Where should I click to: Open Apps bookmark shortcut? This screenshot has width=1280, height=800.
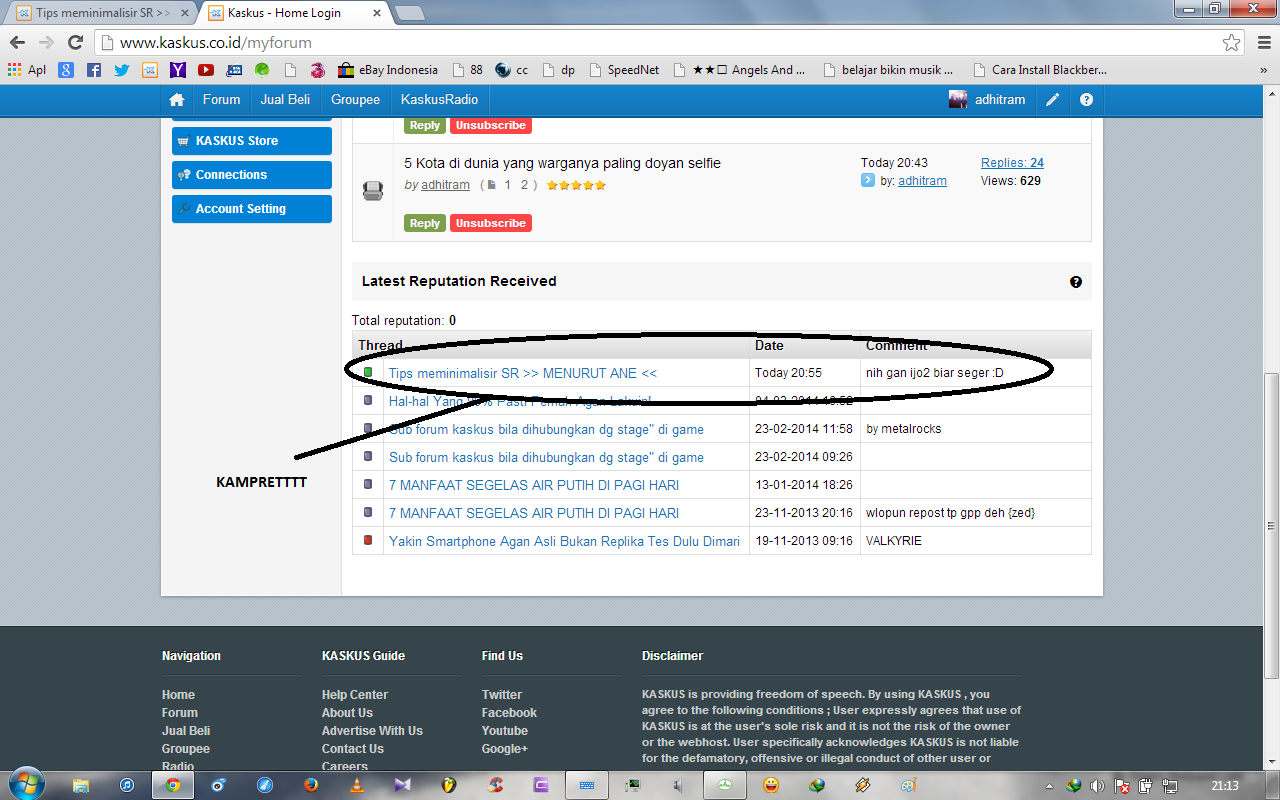(27, 70)
